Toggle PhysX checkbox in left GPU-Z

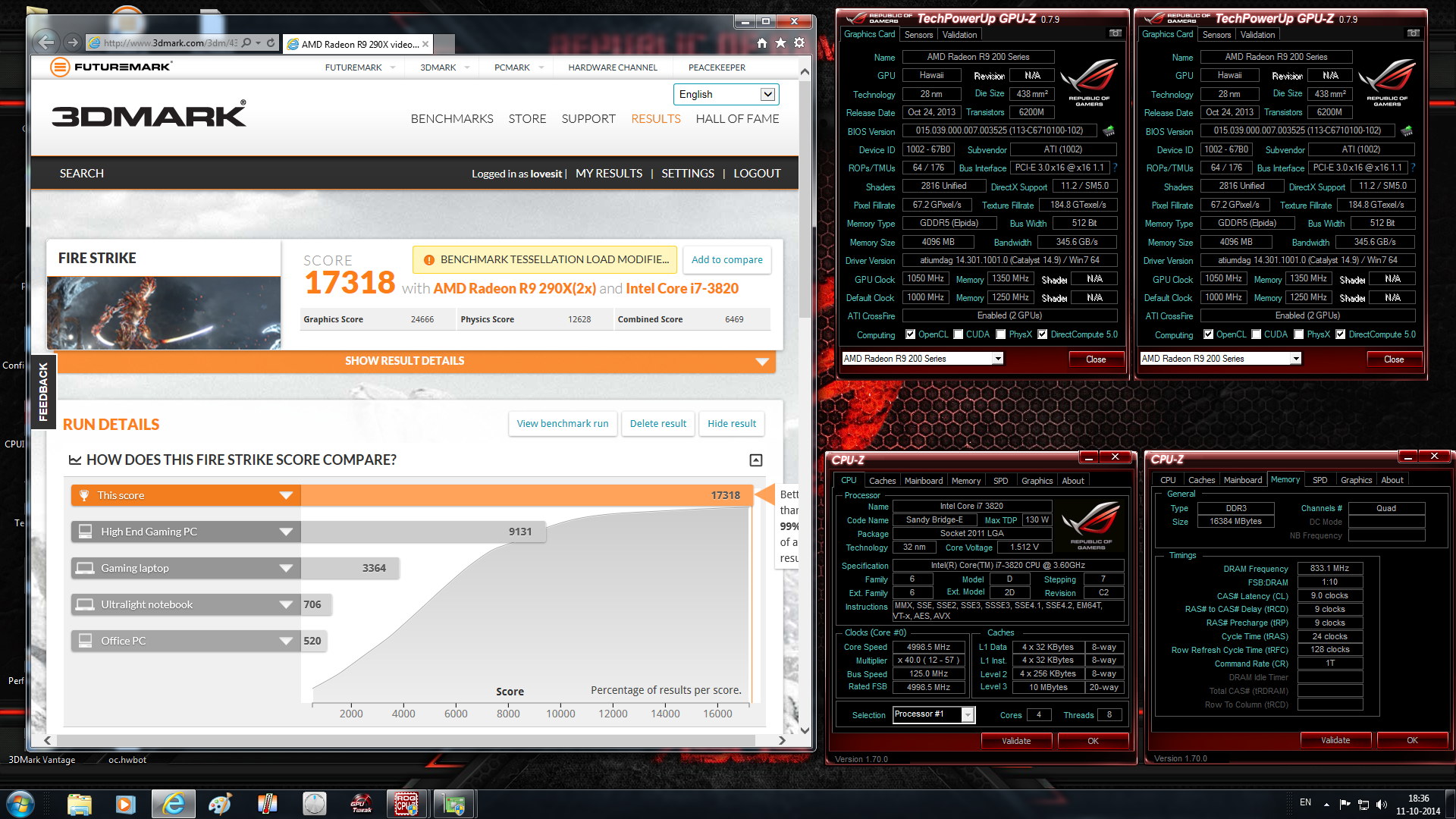click(1001, 334)
